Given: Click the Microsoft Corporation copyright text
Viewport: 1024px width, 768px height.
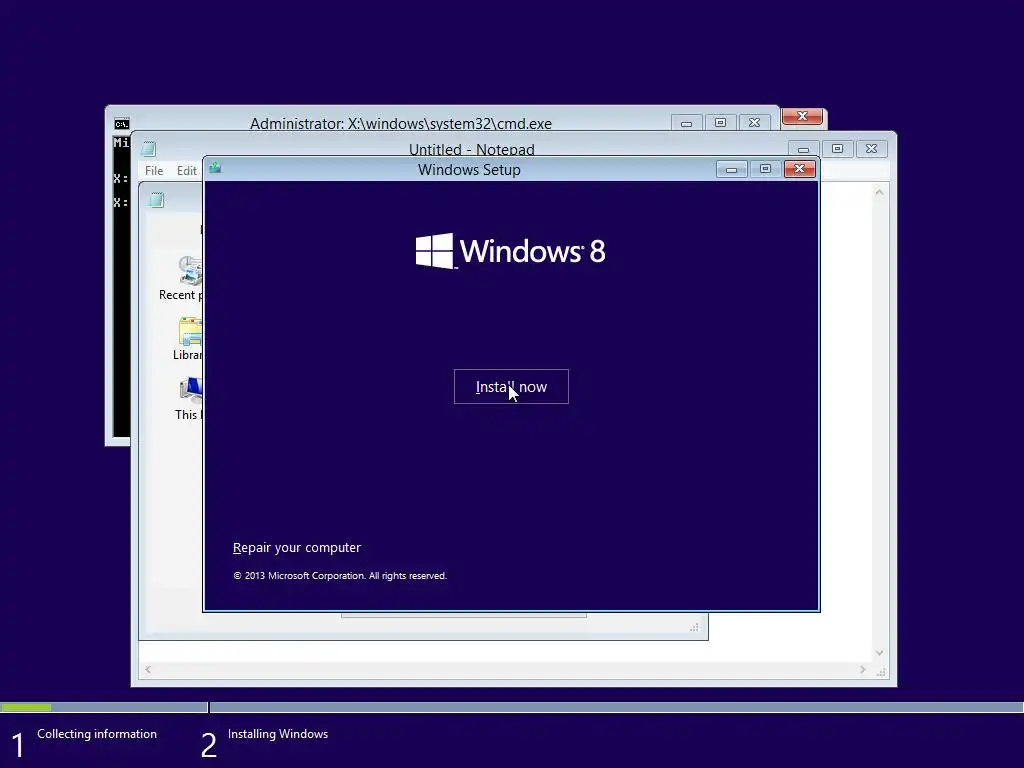Looking at the screenshot, I should click(340, 576).
